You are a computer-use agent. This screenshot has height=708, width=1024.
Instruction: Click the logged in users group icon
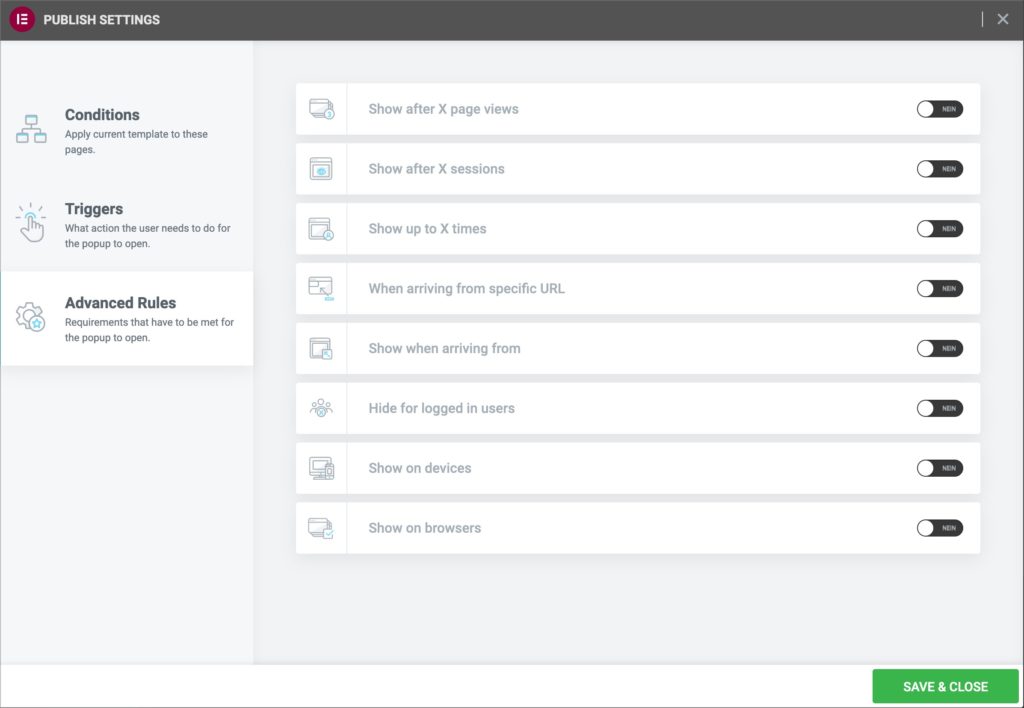click(321, 409)
